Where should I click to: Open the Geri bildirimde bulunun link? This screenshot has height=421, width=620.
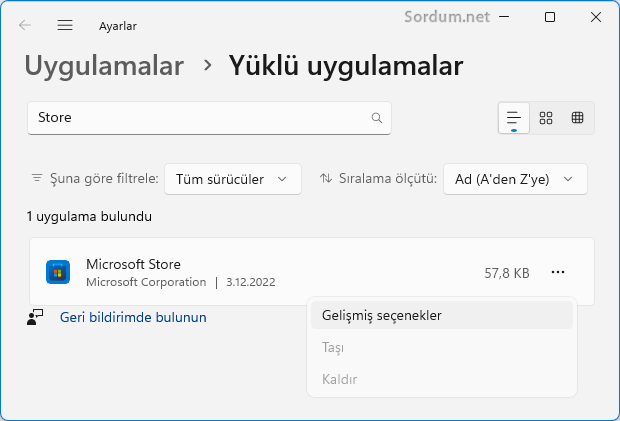(x=133, y=317)
